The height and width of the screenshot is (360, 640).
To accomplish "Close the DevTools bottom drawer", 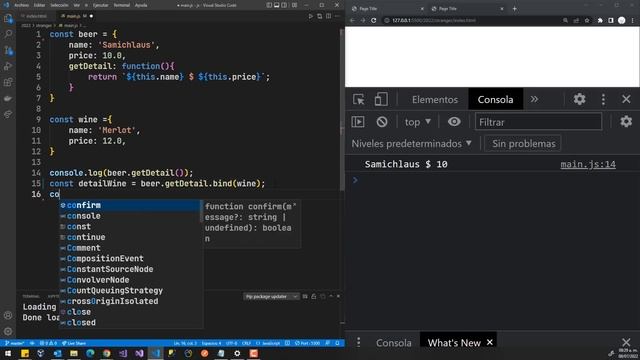I will coord(626,342).
